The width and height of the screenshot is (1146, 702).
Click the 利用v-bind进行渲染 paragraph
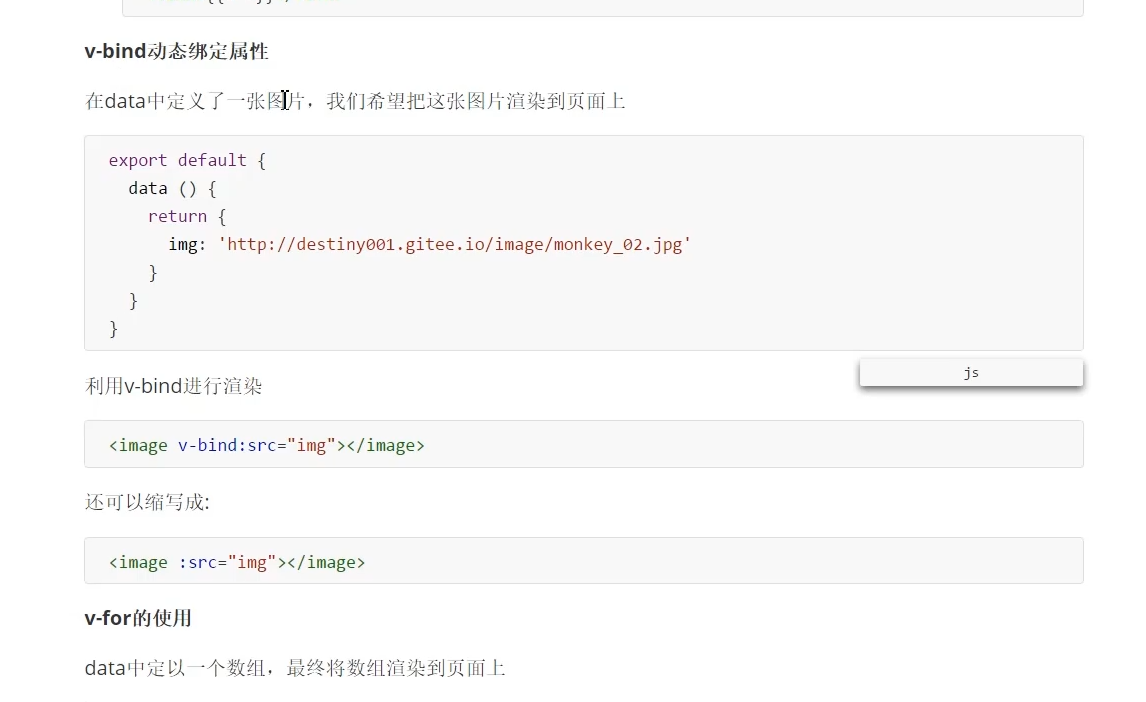pyautogui.click(x=174, y=386)
